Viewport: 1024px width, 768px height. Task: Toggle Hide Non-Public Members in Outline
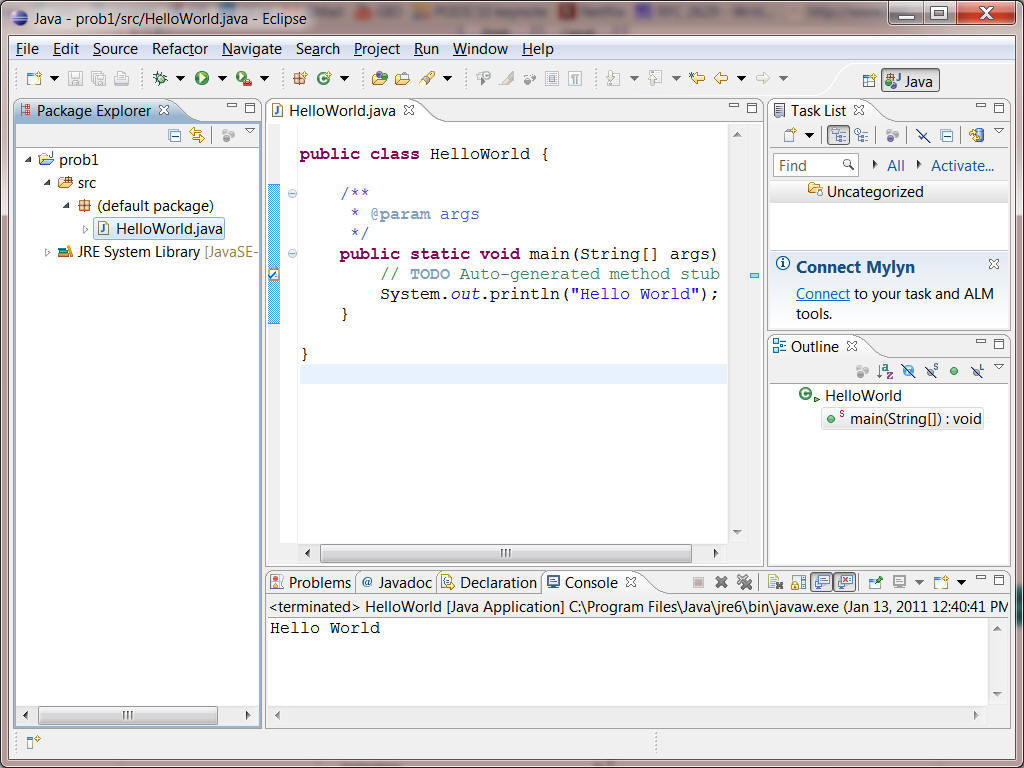pos(954,371)
